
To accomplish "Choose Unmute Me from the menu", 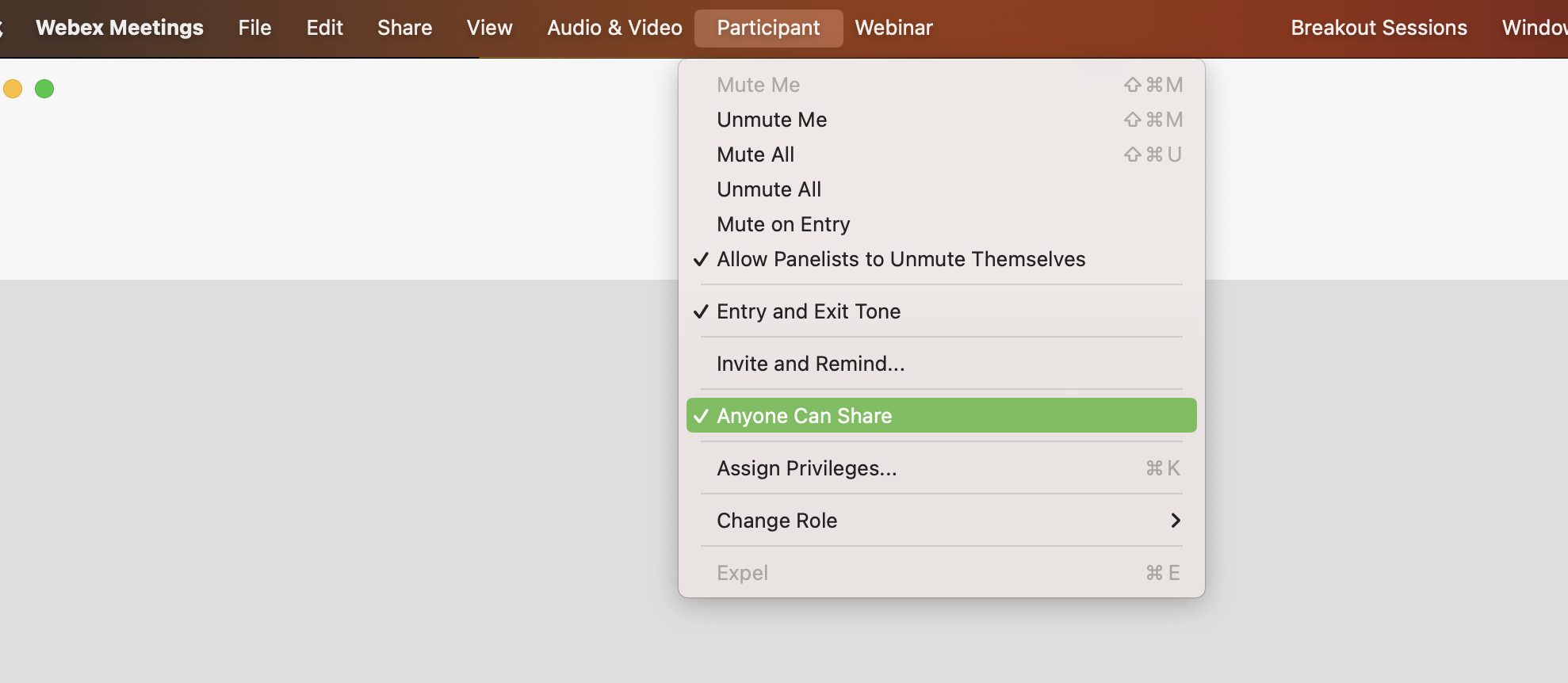I will [x=942, y=120].
